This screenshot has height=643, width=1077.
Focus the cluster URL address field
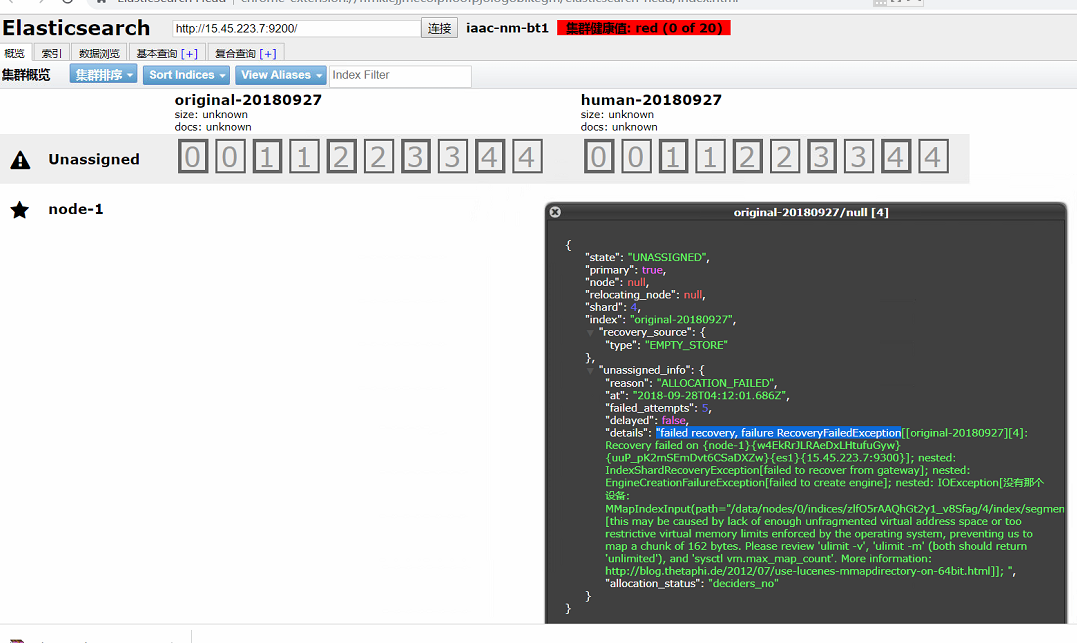[296, 28]
